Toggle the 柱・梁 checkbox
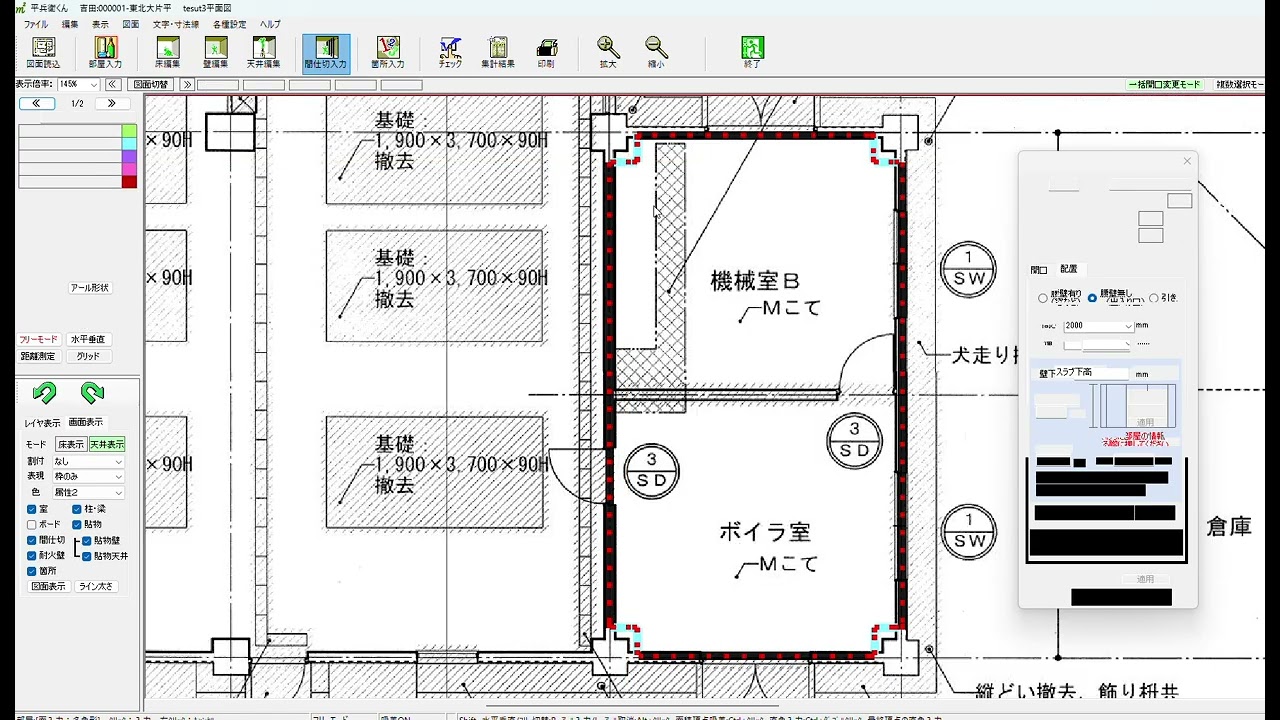This screenshot has width=1280, height=720. coord(78,510)
